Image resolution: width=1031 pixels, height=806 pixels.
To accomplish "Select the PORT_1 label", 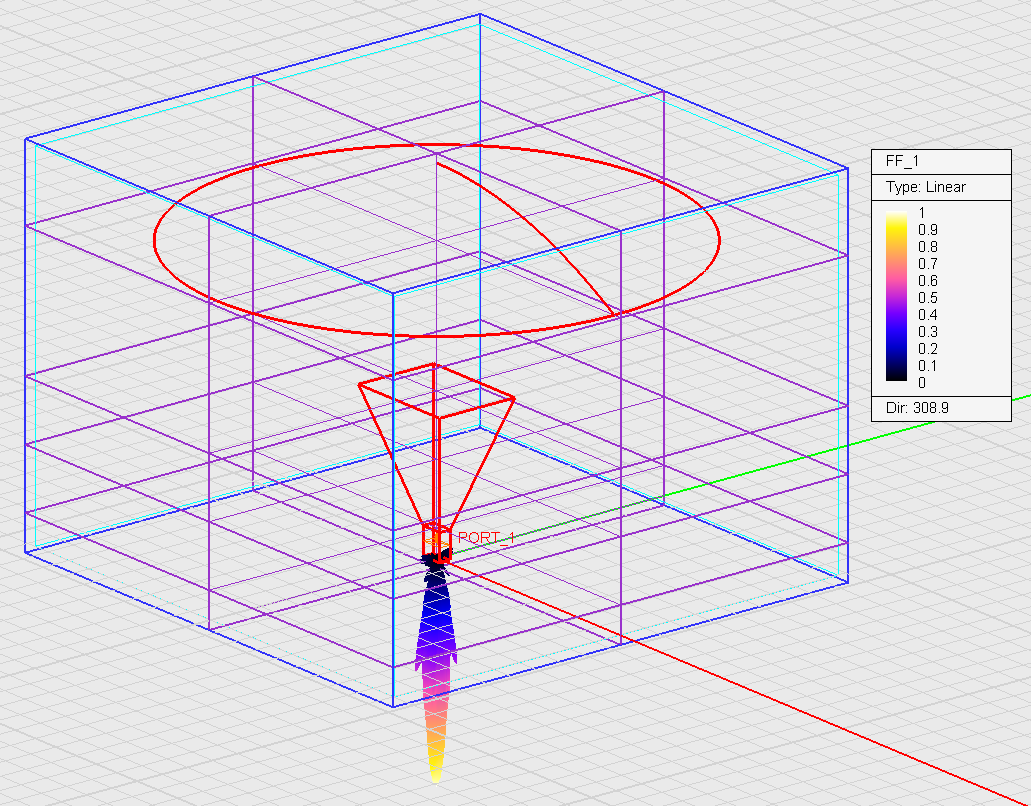I will [x=486, y=538].
